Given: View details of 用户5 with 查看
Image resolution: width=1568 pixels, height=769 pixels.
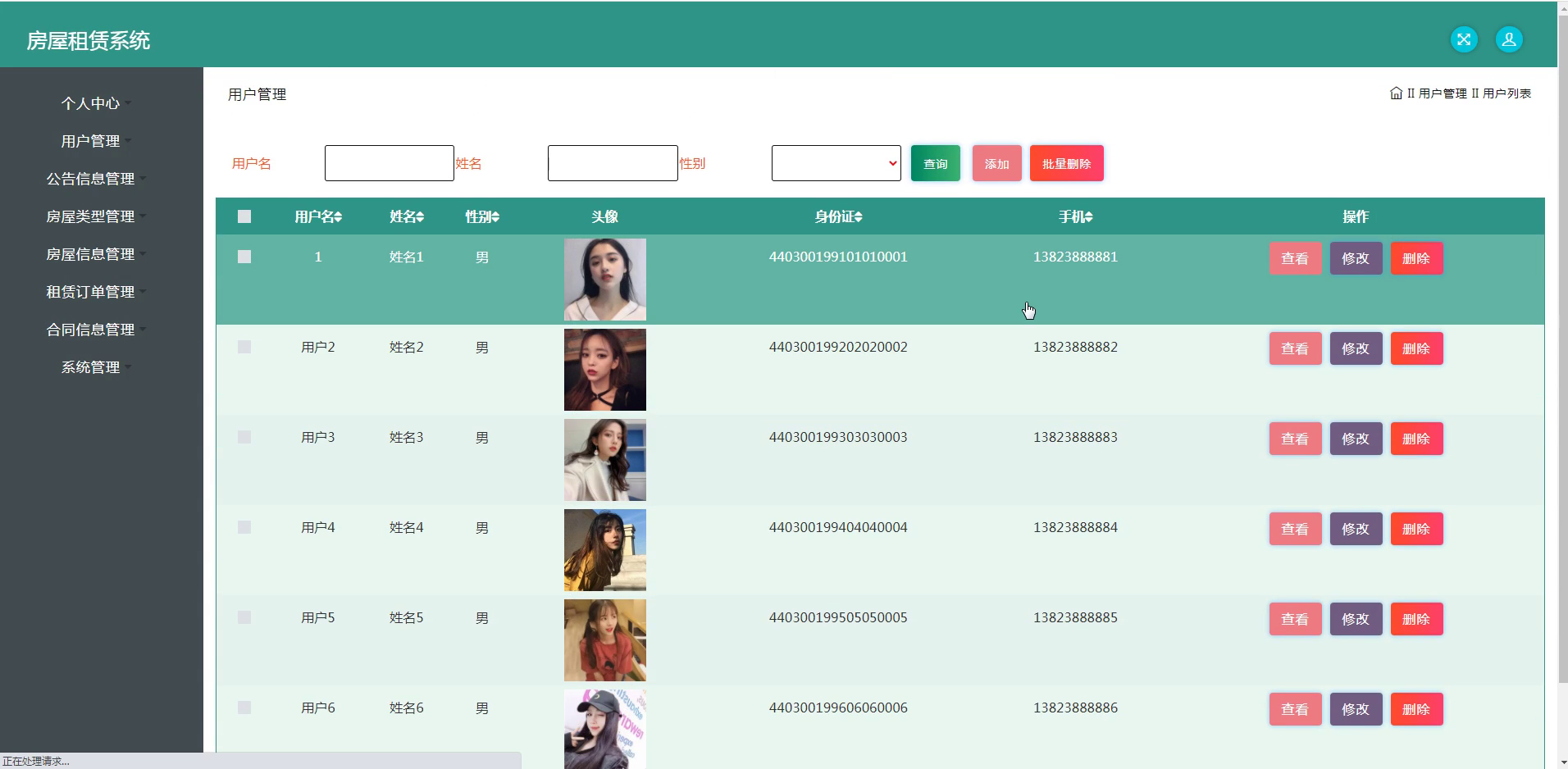Looking at the screenshot, I should 1295,619.
